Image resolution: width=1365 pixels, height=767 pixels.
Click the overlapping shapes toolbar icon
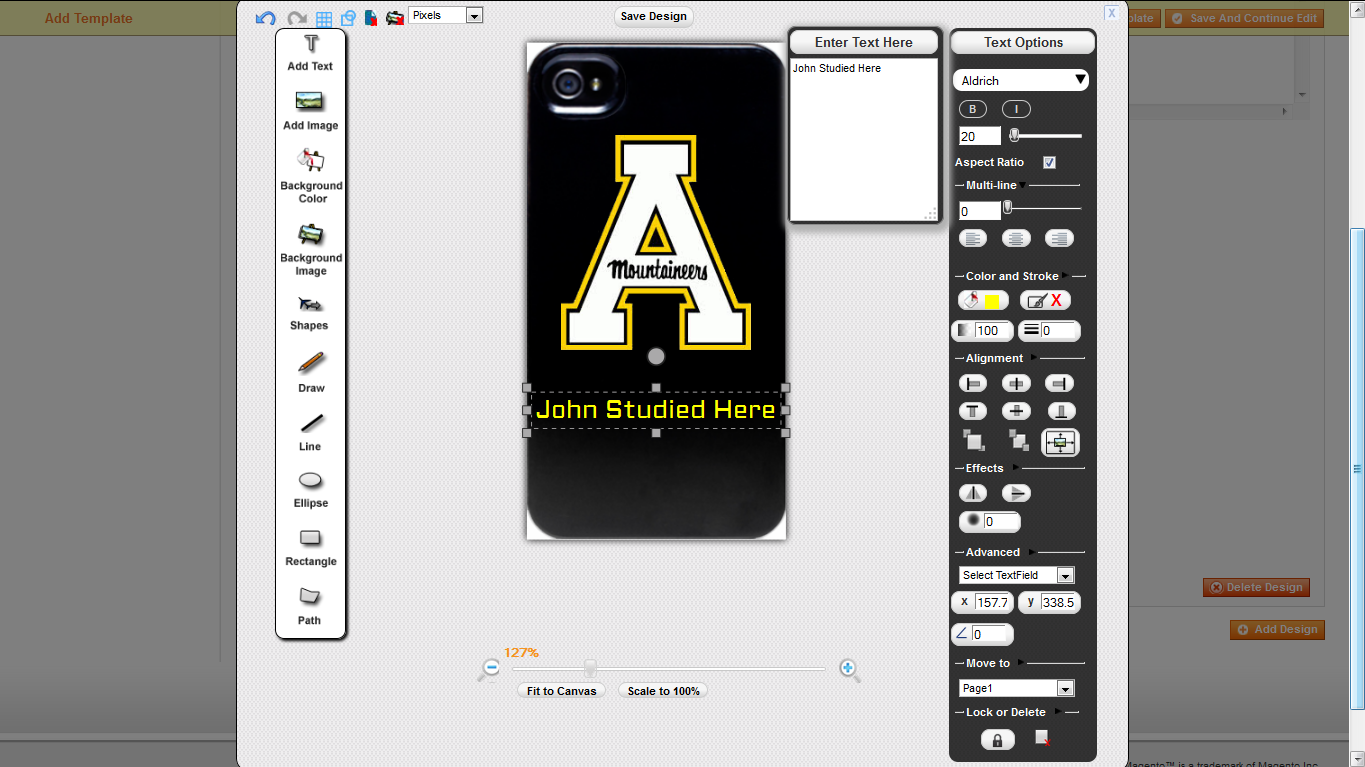tap(348, 18)
